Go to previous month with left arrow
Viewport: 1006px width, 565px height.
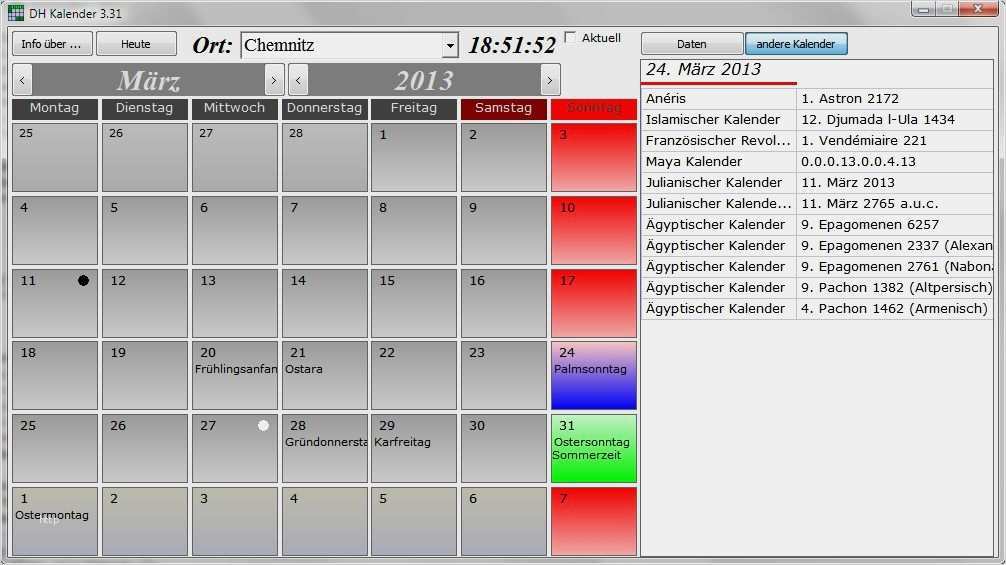click(23, 80)
